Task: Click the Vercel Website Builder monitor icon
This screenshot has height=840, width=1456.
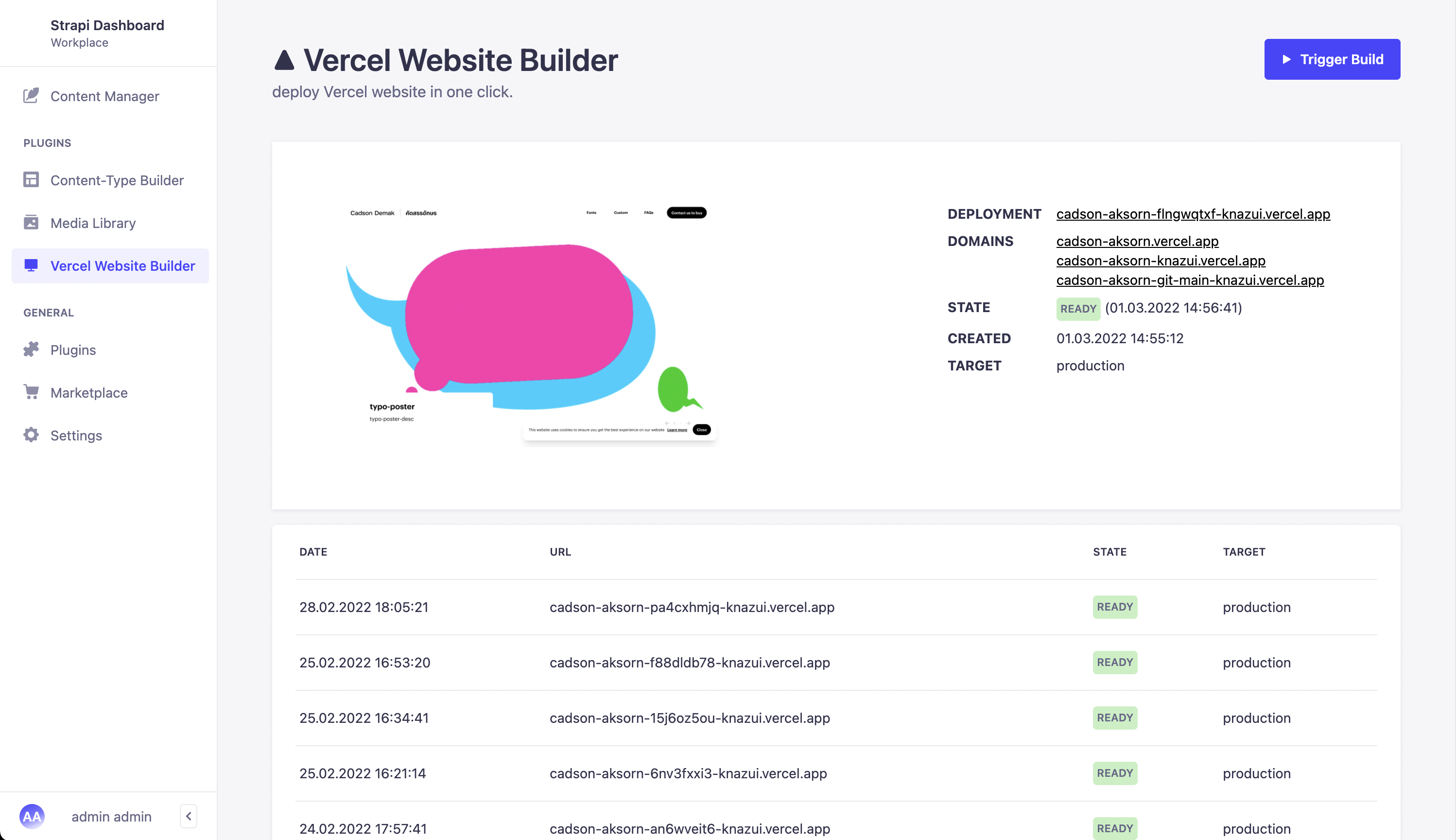Action: 31,265
